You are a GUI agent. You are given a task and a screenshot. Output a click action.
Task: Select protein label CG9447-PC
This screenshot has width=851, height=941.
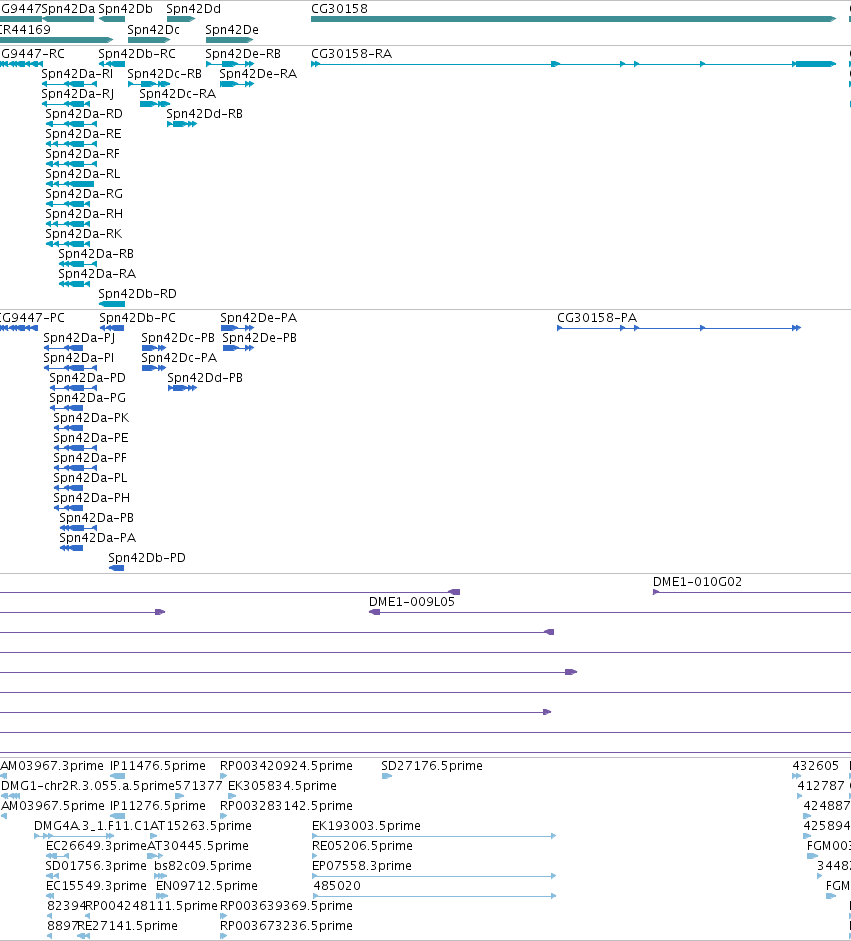coord(32,317)
